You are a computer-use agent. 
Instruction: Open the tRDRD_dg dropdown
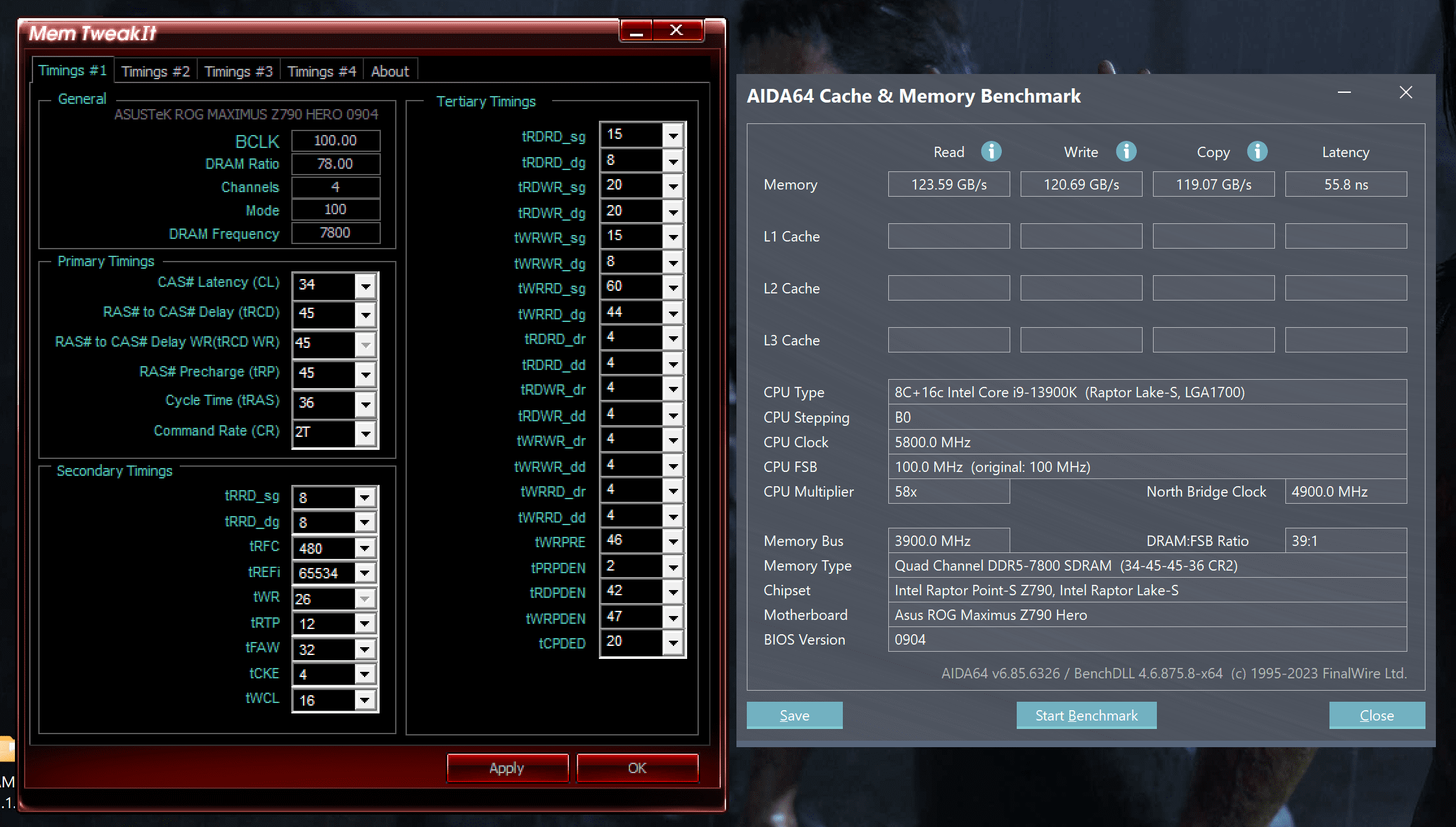(673, 162)
